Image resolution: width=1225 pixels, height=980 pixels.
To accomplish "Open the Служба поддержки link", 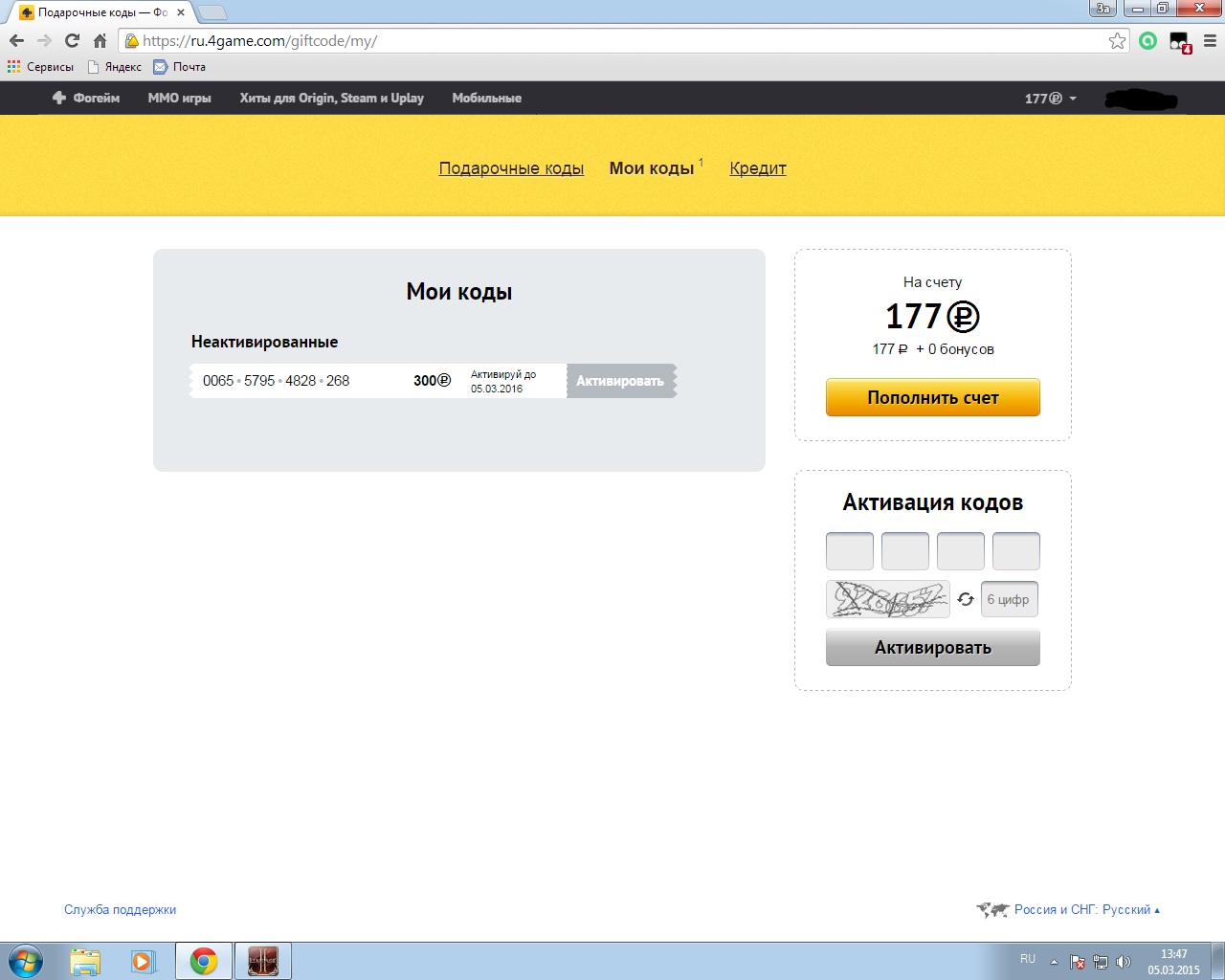I will pyautogui.click(x=120, y=910).
